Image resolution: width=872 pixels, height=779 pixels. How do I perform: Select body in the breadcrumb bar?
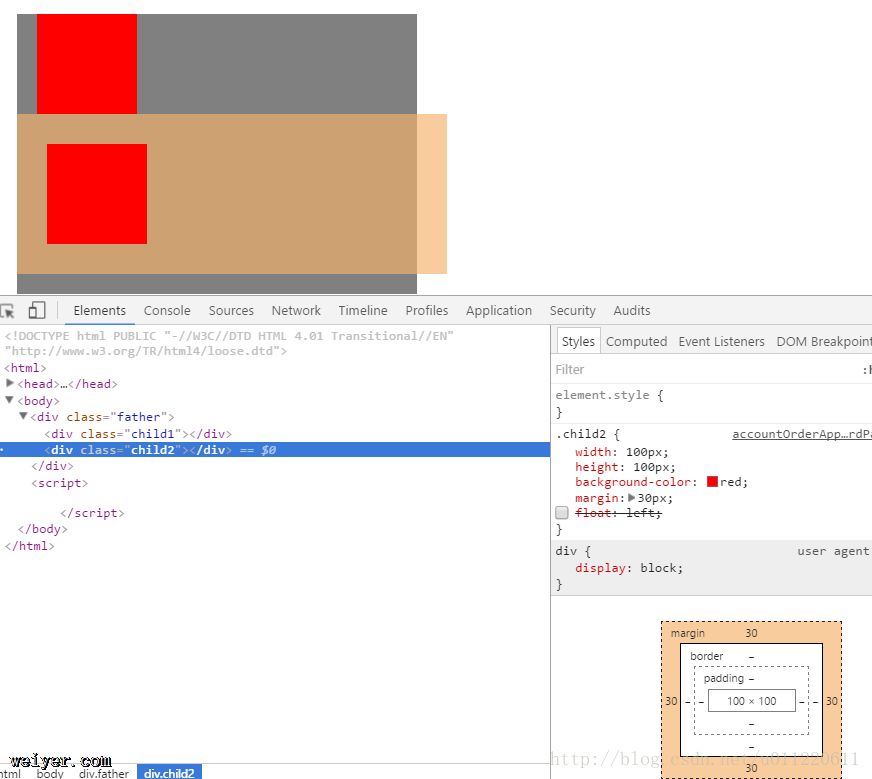[50, 773]
